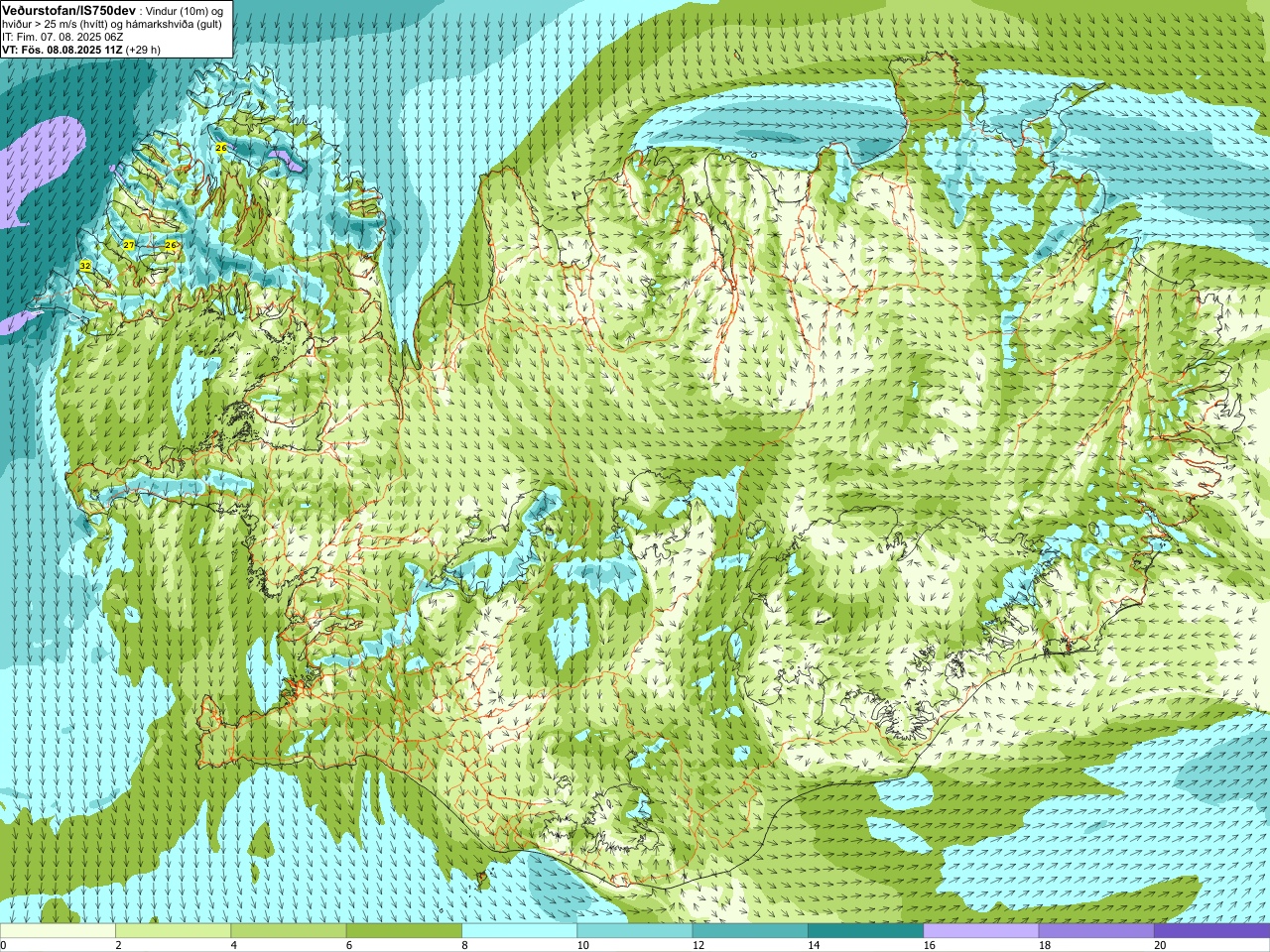
Task: Click the yellow gust label reading 27
Action: click(x=129, y=245)
